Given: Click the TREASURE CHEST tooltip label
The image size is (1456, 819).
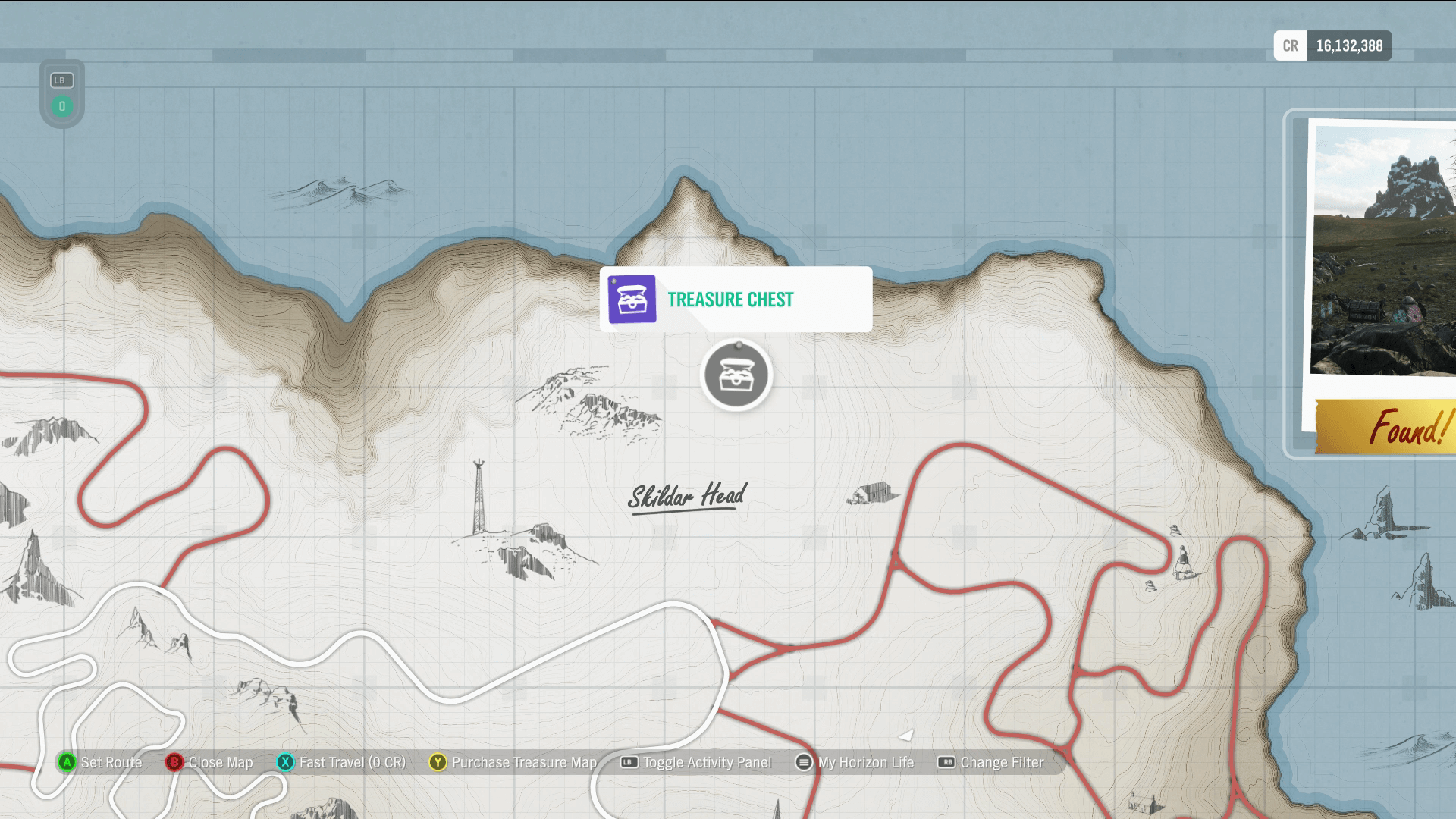Looking at the screenshot, I should click(730, 300).
